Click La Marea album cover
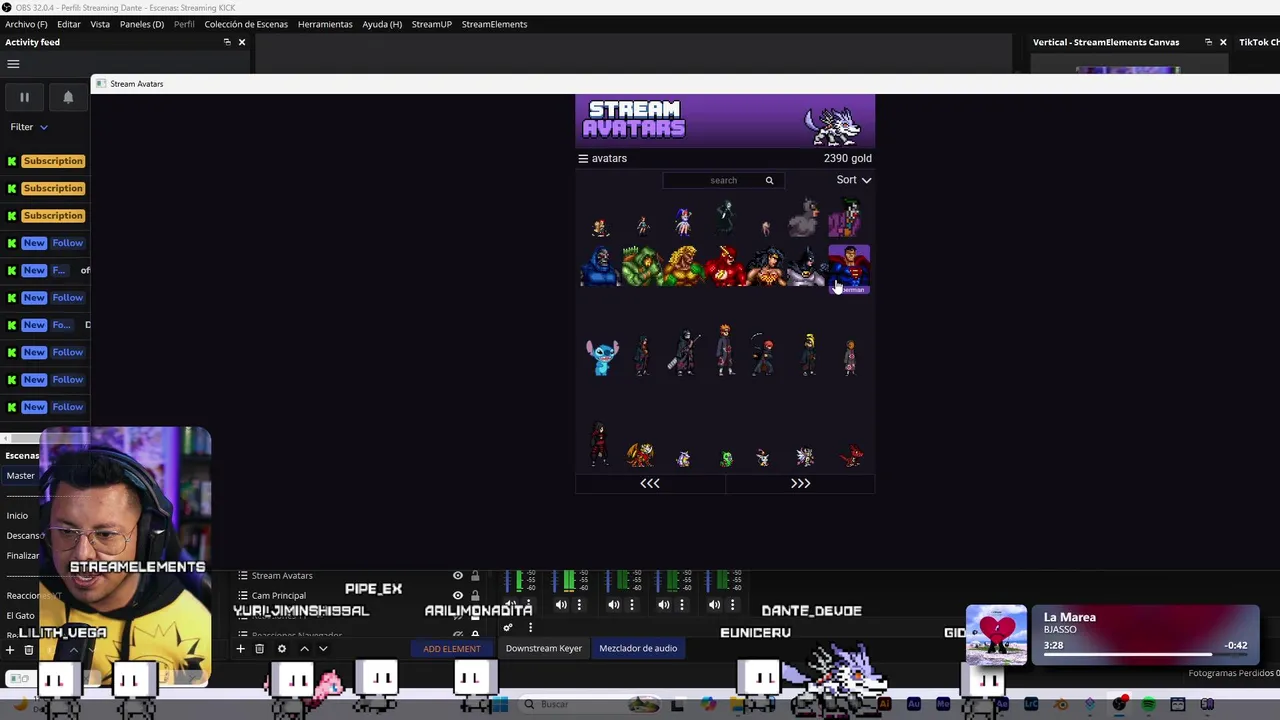 996,634
